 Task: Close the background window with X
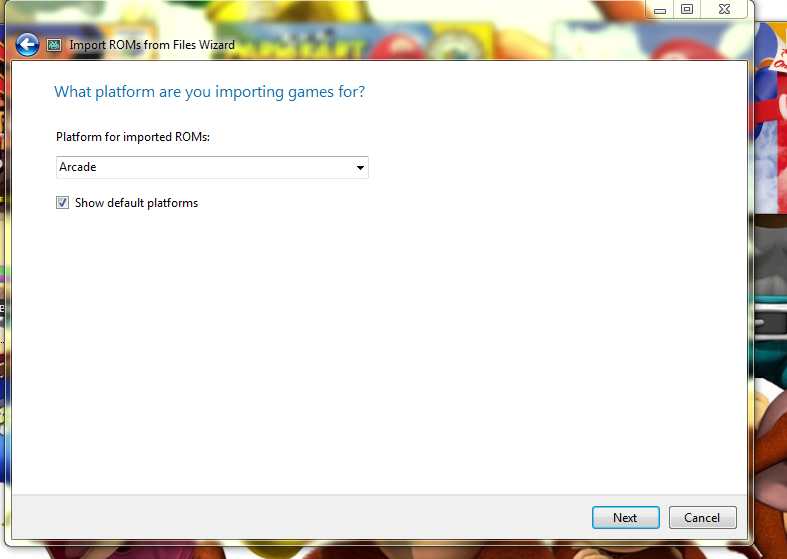[728, 9]
